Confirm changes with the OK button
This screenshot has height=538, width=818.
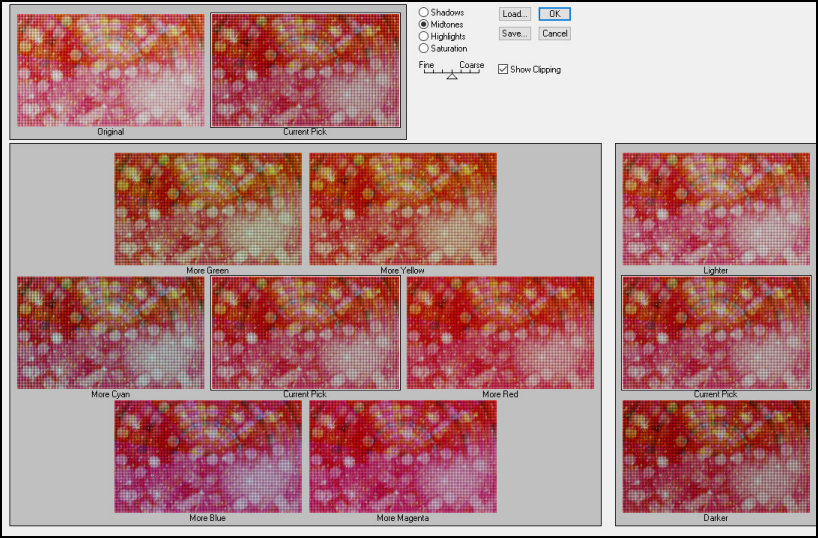coord(554,14)
